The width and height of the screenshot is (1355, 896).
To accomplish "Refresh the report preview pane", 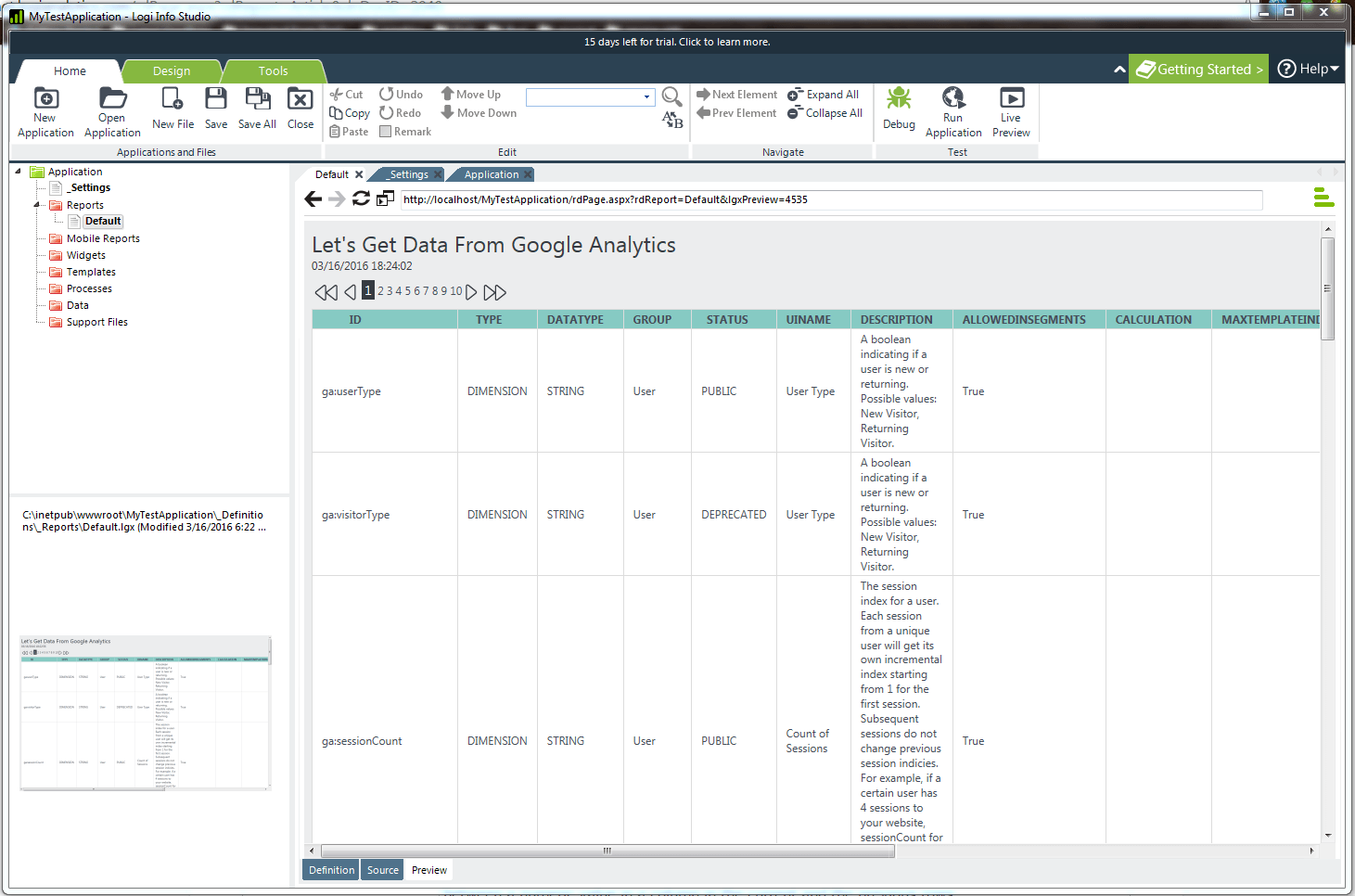I will [361, 198].
